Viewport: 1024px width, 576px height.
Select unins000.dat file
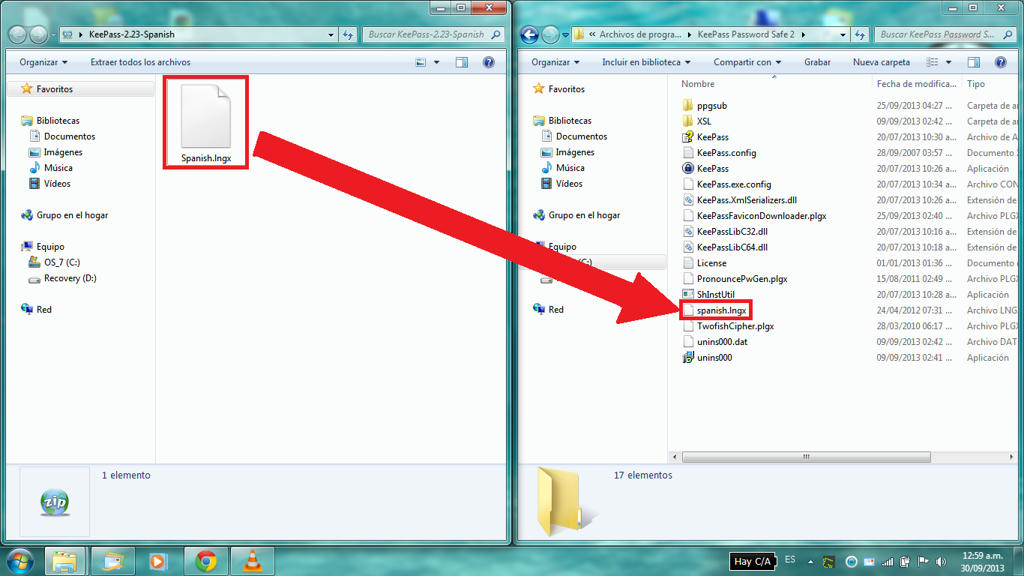point(722,342)
